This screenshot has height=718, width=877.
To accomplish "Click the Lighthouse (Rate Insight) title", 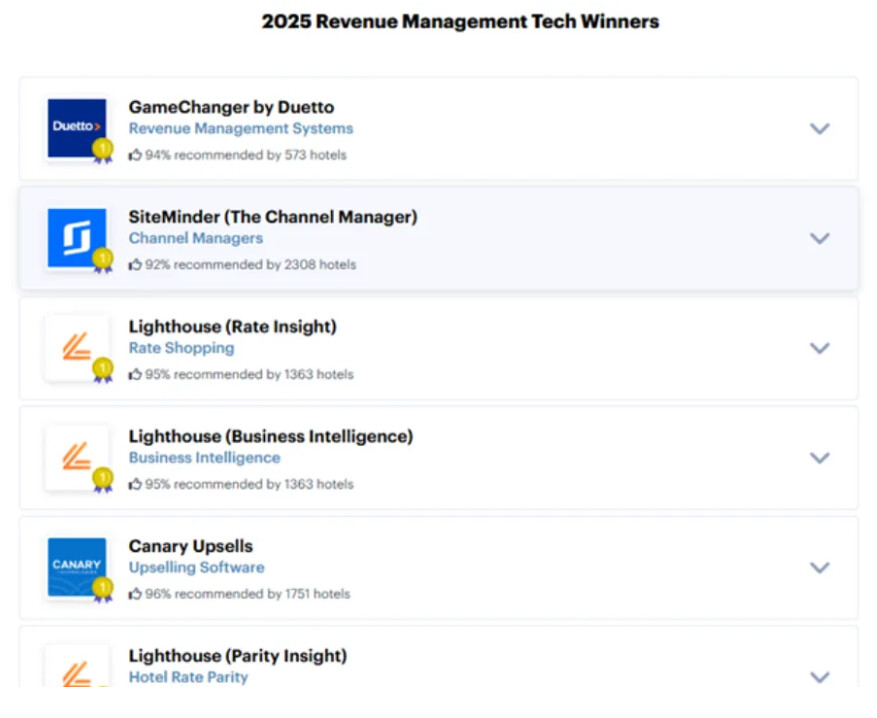I will (233, 327).
